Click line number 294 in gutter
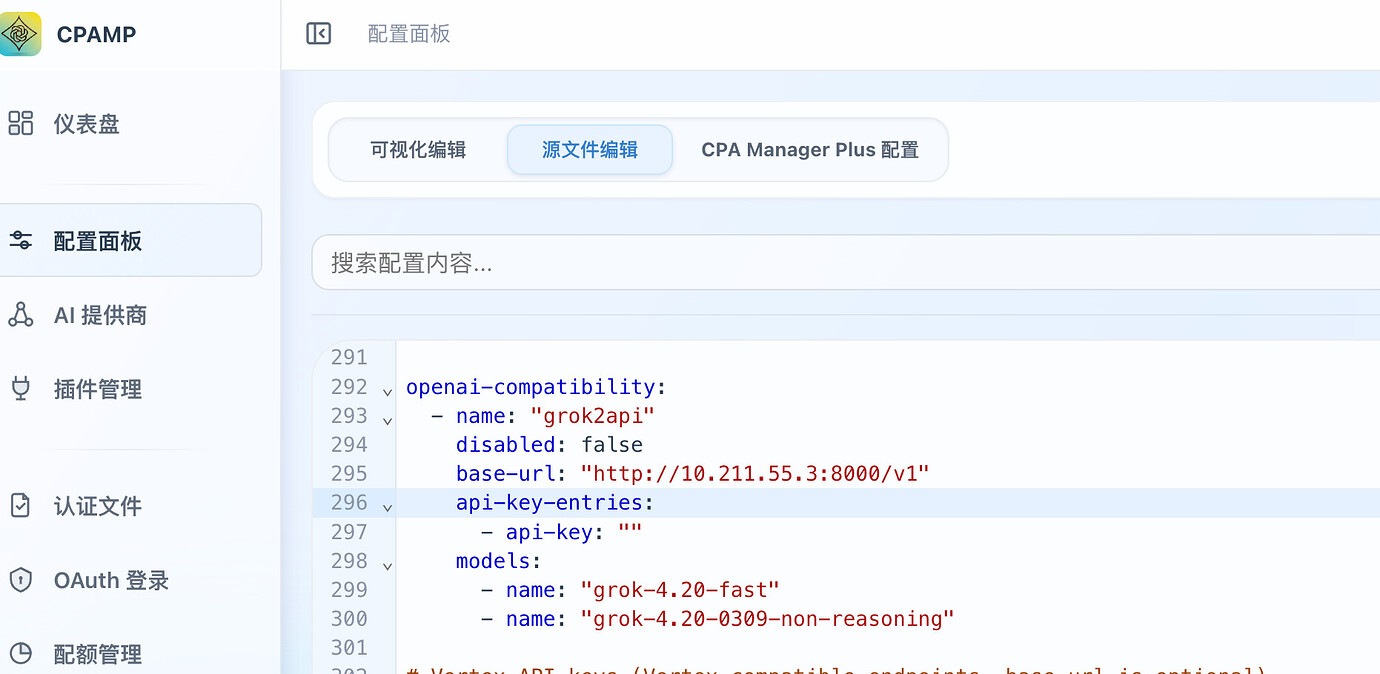The width and height of the screenshot is (1380, 674). (349, 444)
